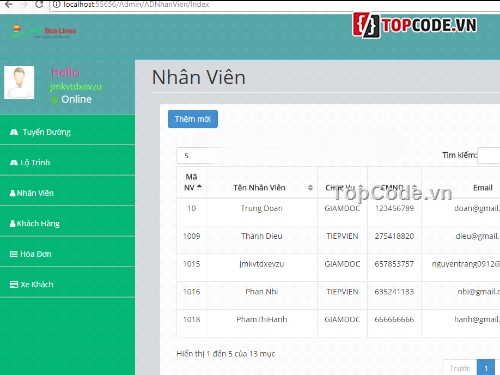Click email doan@gmail cell

point(477,208)
